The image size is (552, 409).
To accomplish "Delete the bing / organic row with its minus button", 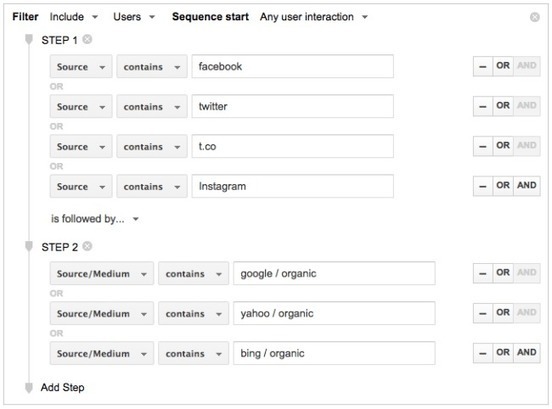I will 483,353.
